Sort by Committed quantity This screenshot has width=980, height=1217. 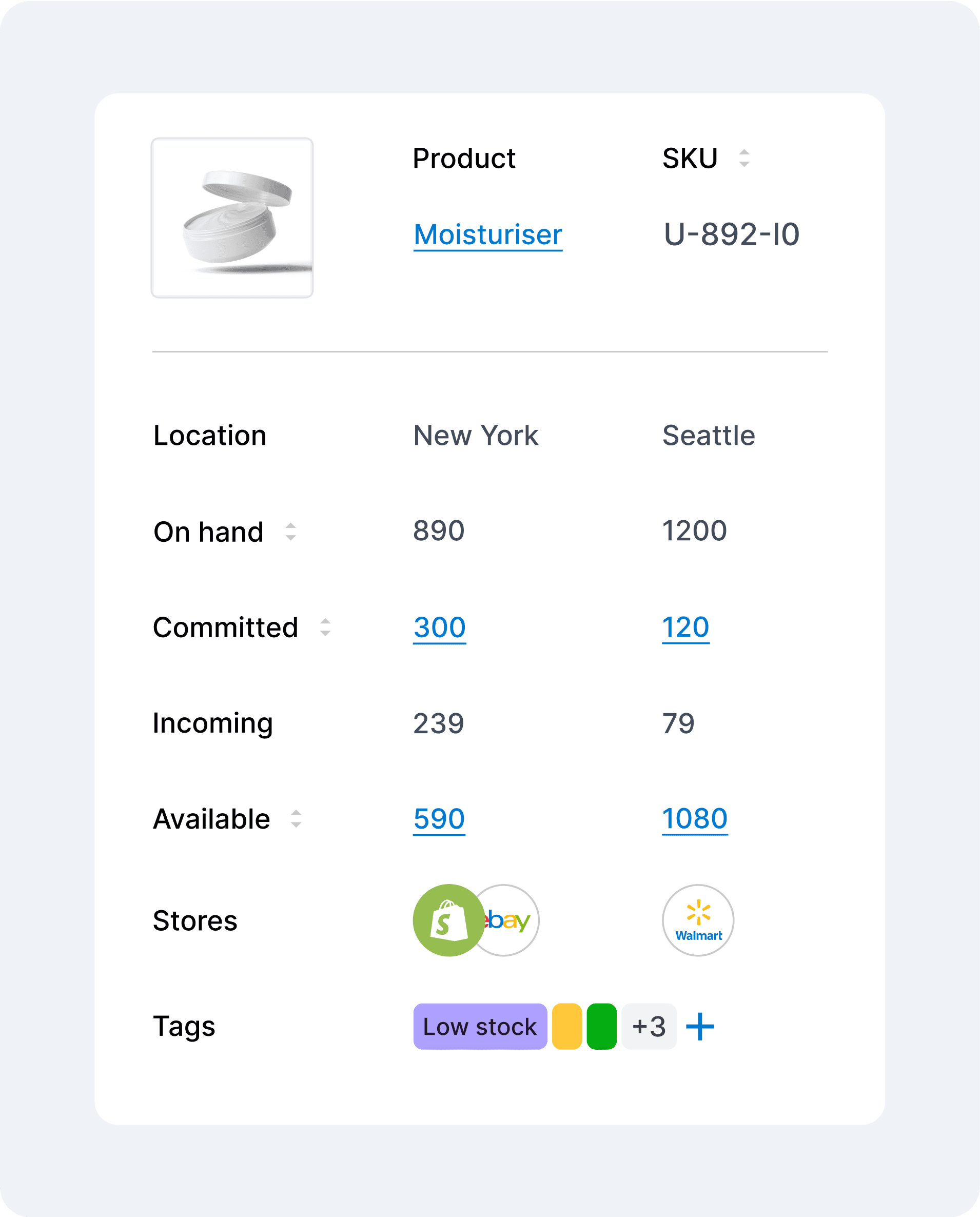(x=325, y=627)
